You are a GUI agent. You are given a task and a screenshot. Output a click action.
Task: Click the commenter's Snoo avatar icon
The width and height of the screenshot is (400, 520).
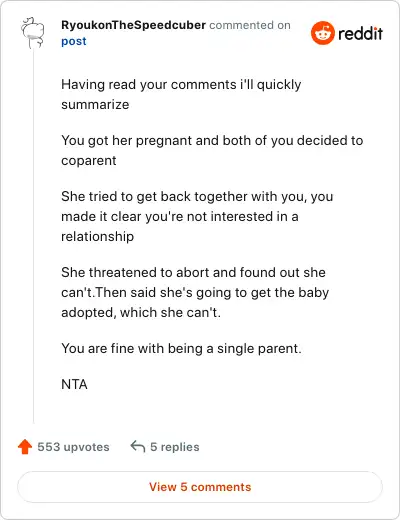click(32, 33)
